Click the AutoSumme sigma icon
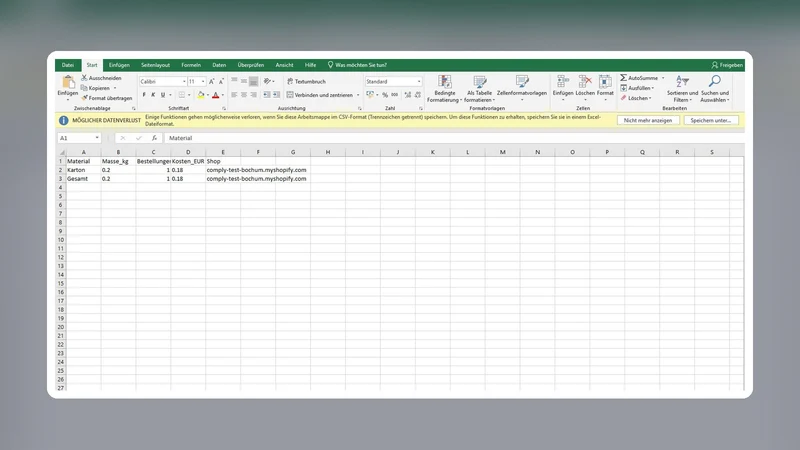Image resolution: width=800 pixels, height=450 pixels. tap(623, 78)
